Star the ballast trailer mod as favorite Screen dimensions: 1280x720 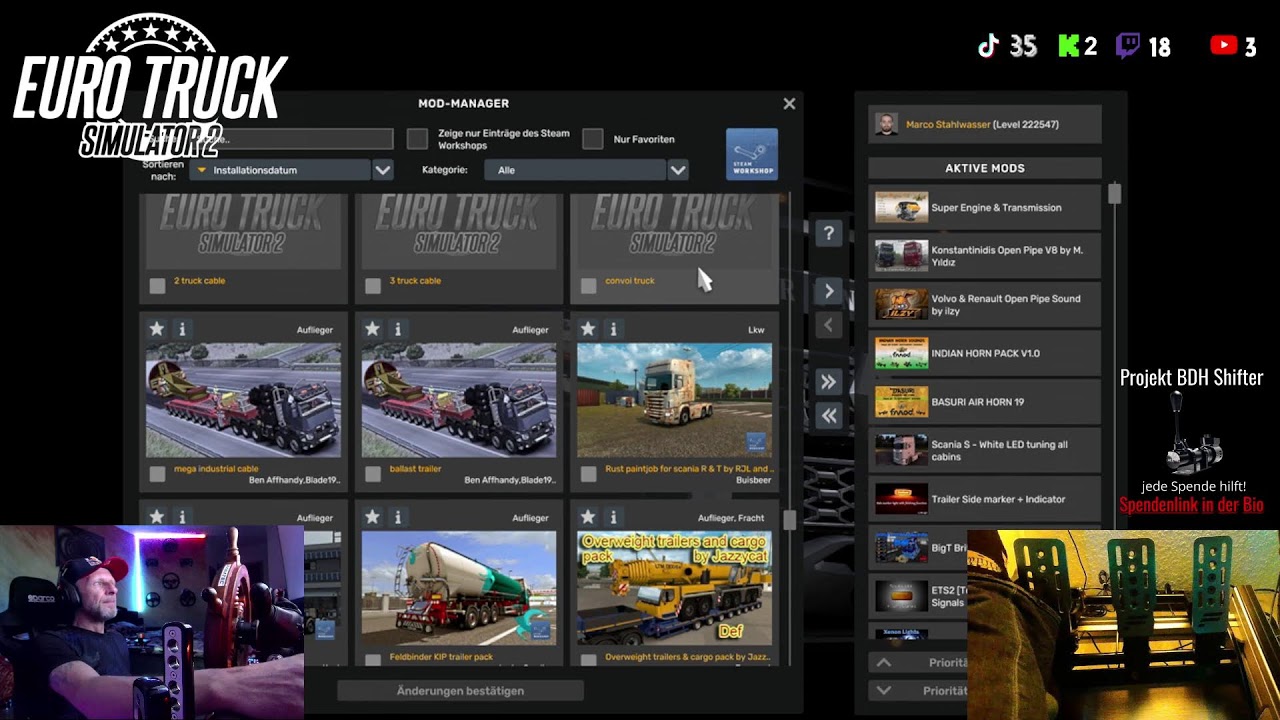pos(373,329)
